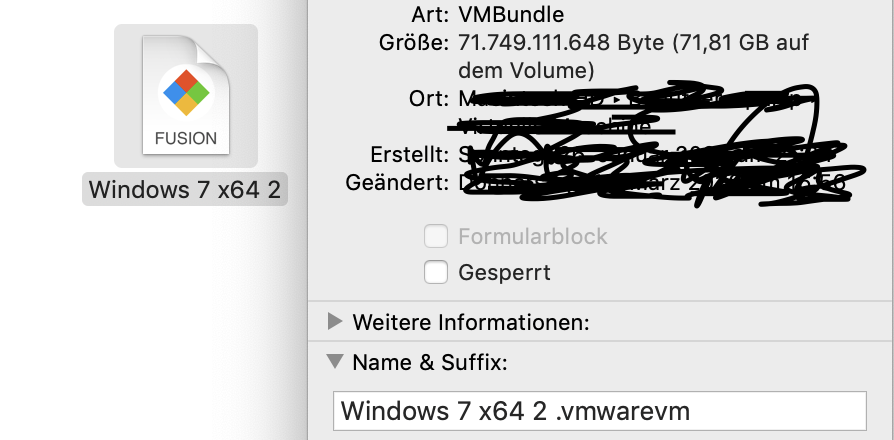
Task: Click the "Name & Suffix:" section header text
Action: (430, 362)
